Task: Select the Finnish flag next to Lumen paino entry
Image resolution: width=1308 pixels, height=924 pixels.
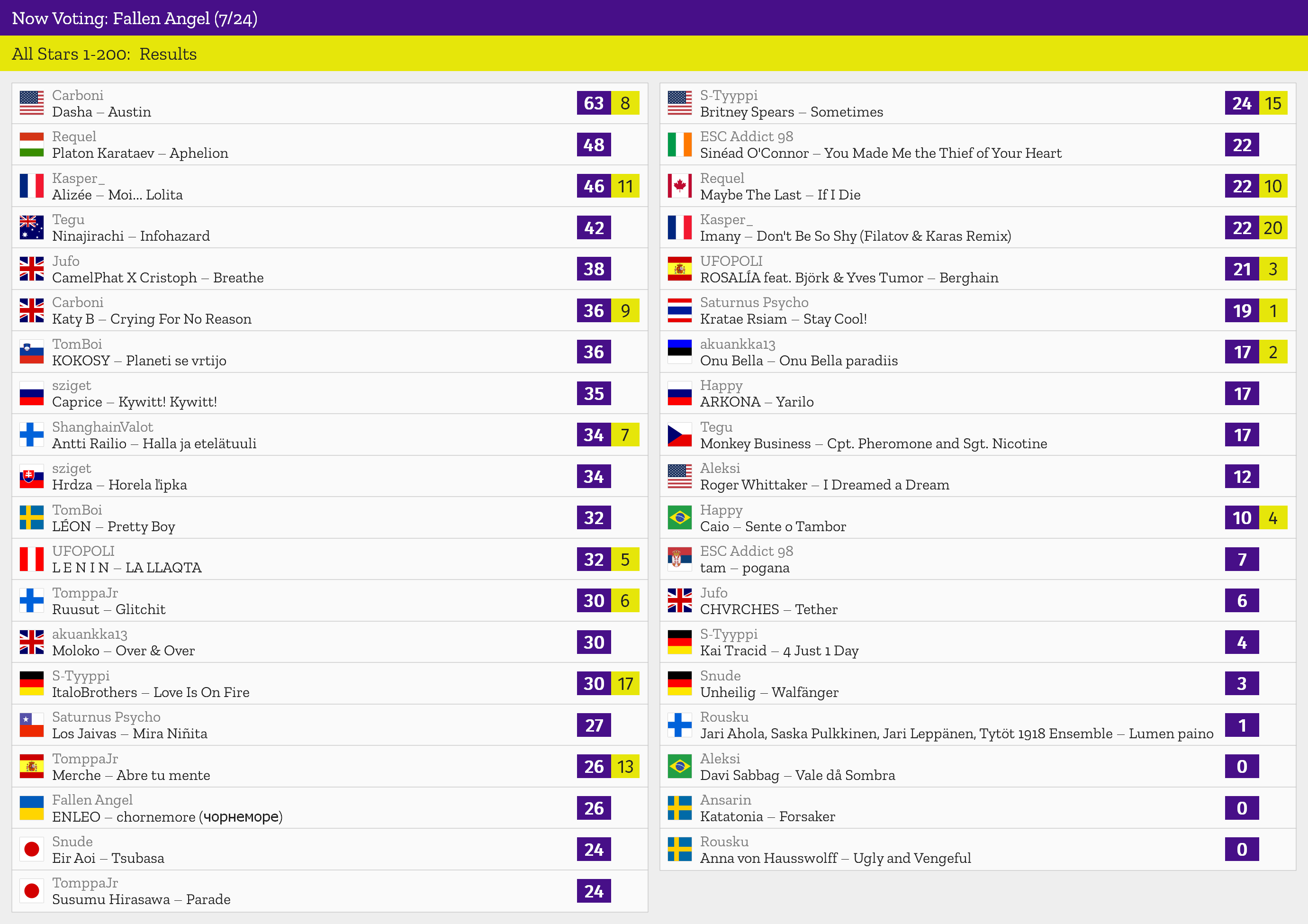Action: coord(680,725)
